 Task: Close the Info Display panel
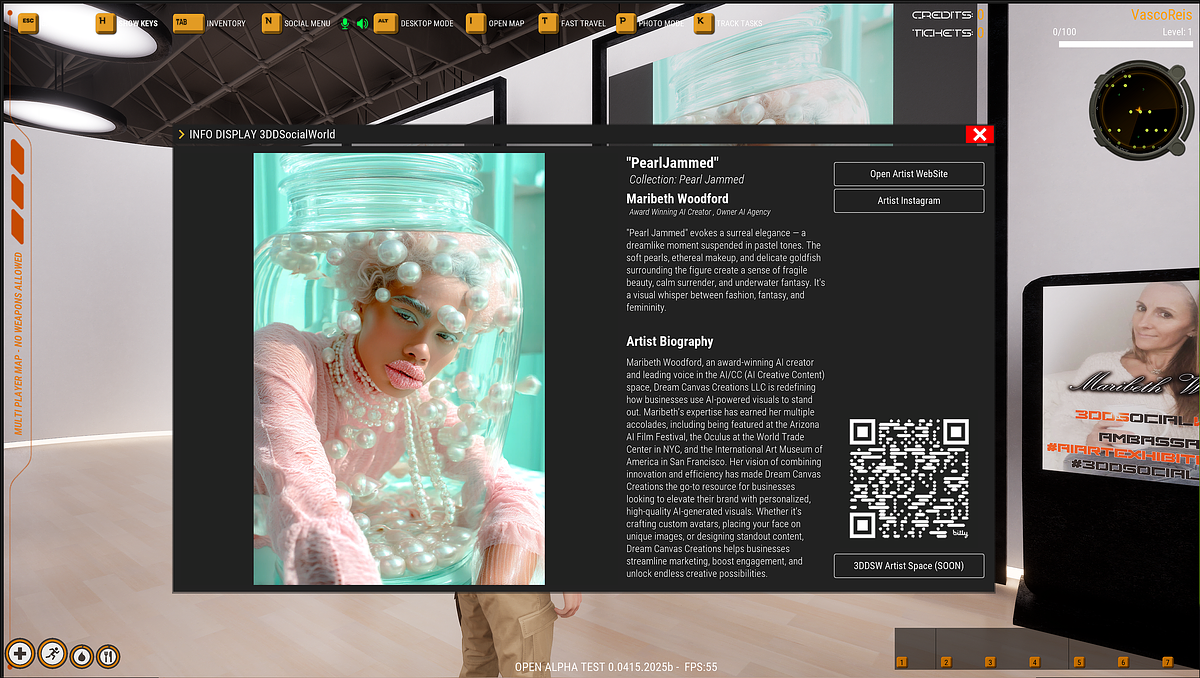[x=979, y=135]
